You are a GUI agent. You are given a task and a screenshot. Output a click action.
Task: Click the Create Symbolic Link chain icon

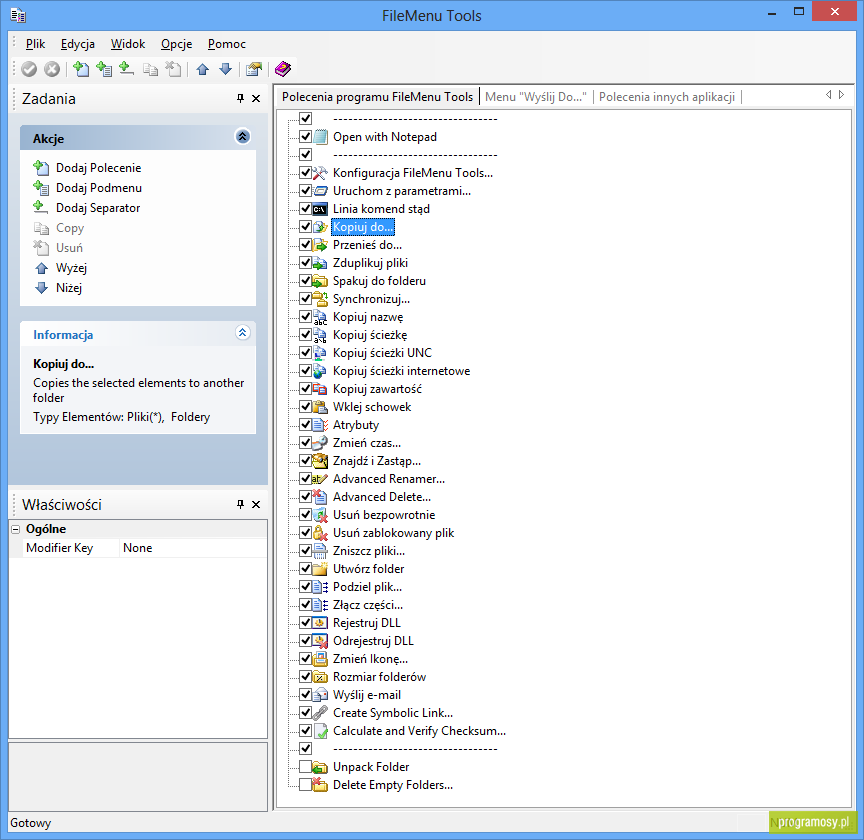(320, 713)
